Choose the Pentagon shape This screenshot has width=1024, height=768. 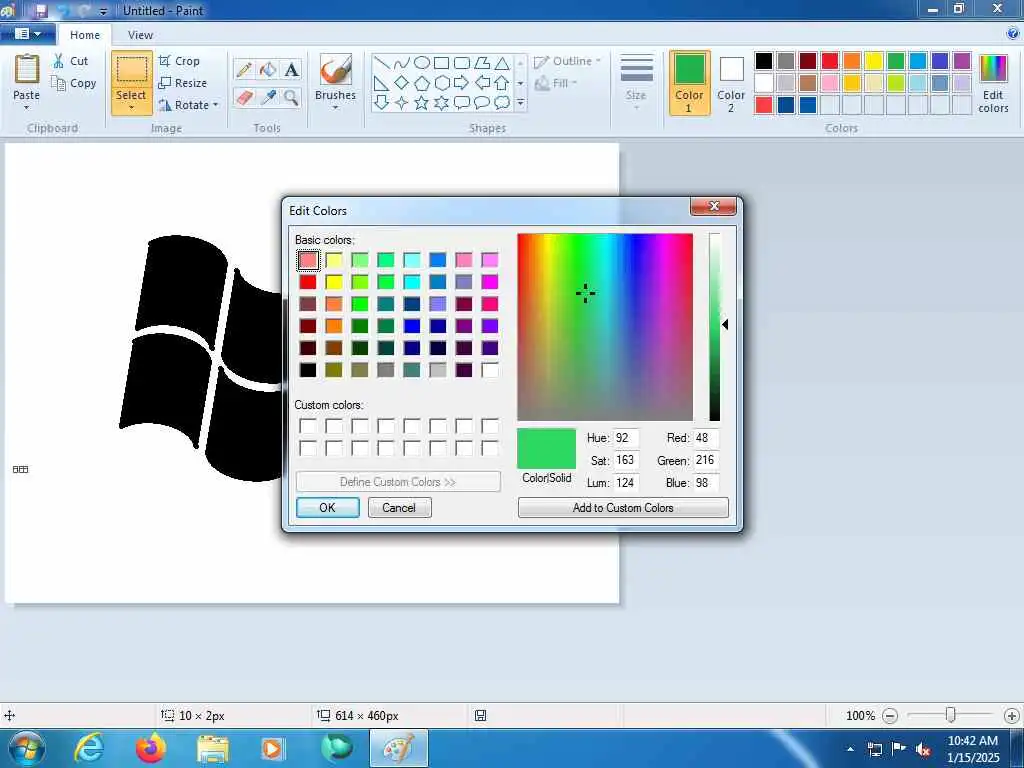click(x=422, y=83)
